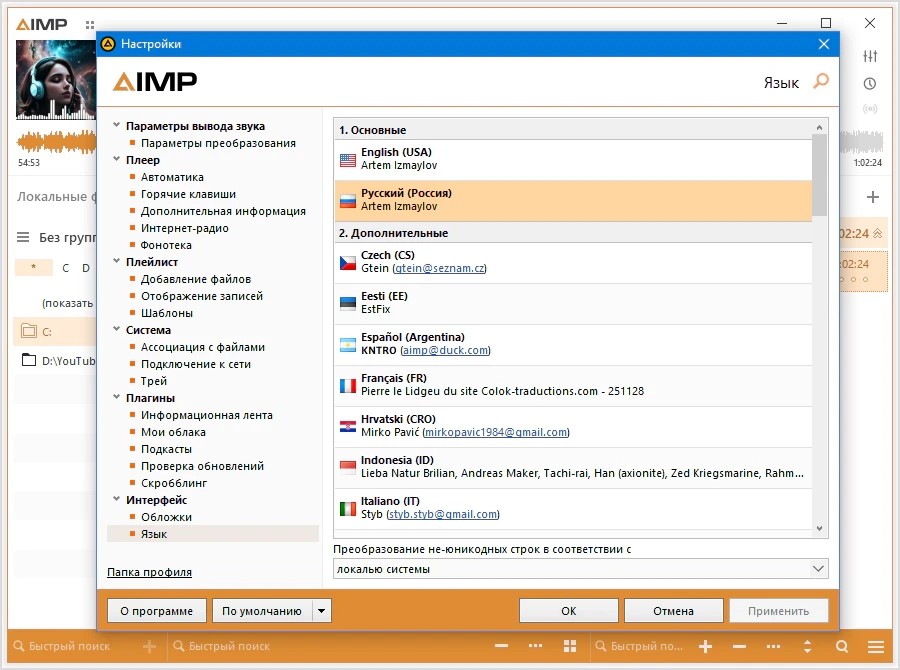Click the plus icon above the playlist
Screen dimensions: 900x670
(872, 197)
